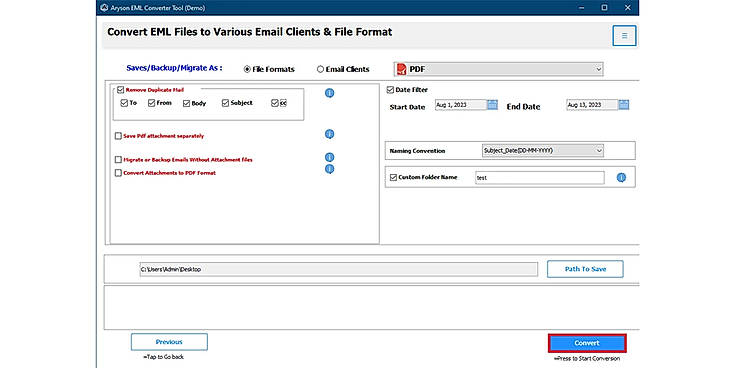Click the Saves/Backup/Migrate As label
Screen dimensions: 736x368
(x=174, y=68)
